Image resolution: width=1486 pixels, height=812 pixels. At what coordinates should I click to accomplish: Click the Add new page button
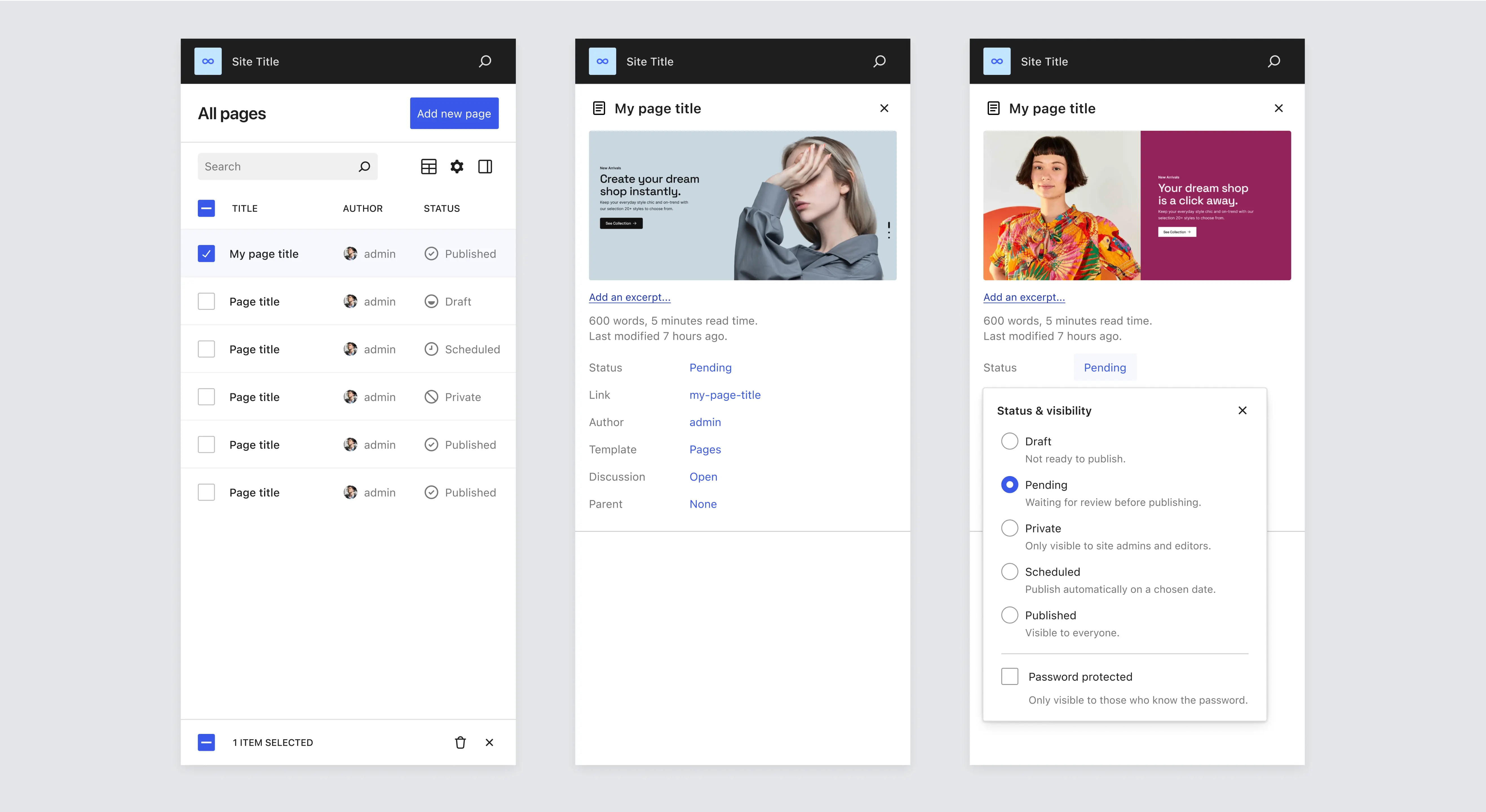[x=454, y=114]
